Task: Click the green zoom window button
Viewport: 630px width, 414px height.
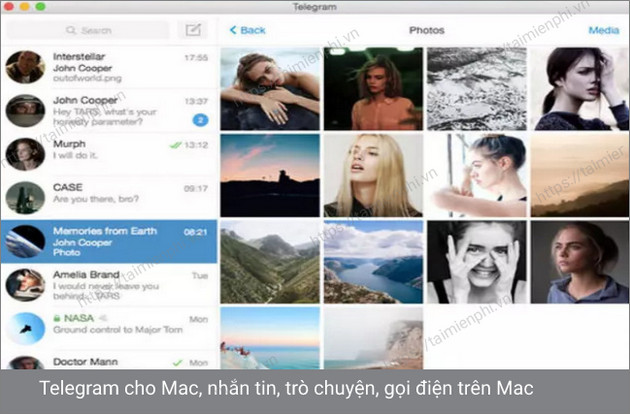Action: 40,7
